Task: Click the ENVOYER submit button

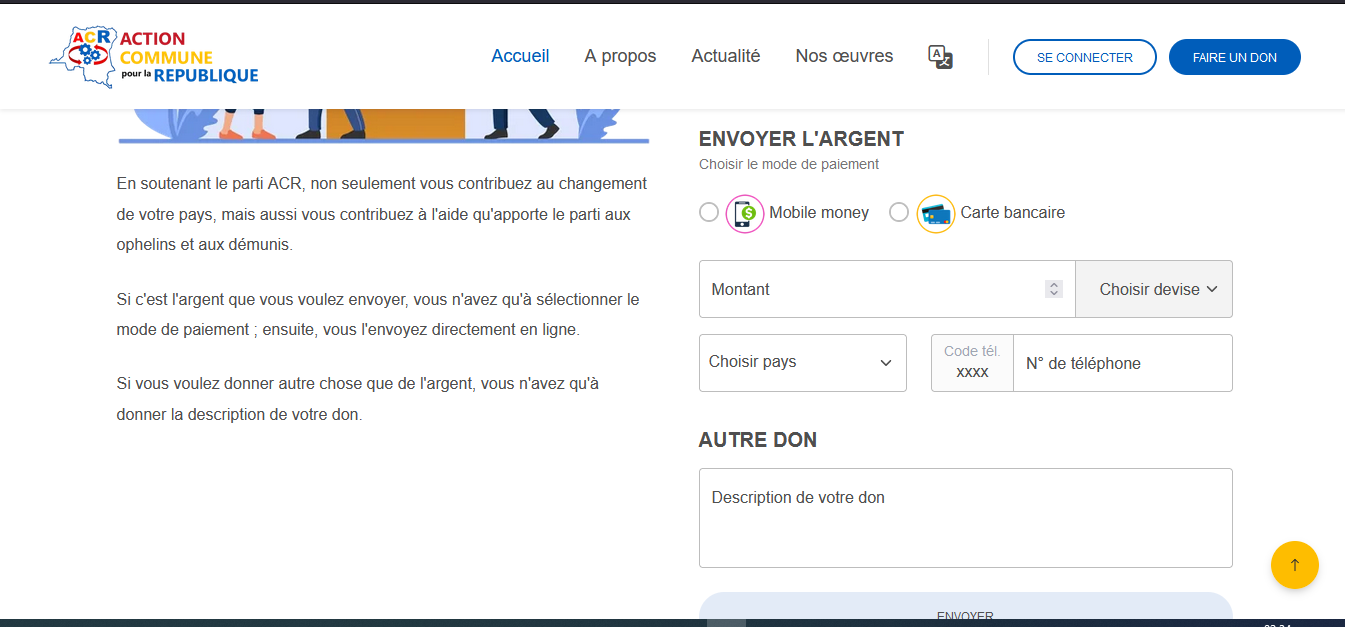Action: (x=965, y=612)
